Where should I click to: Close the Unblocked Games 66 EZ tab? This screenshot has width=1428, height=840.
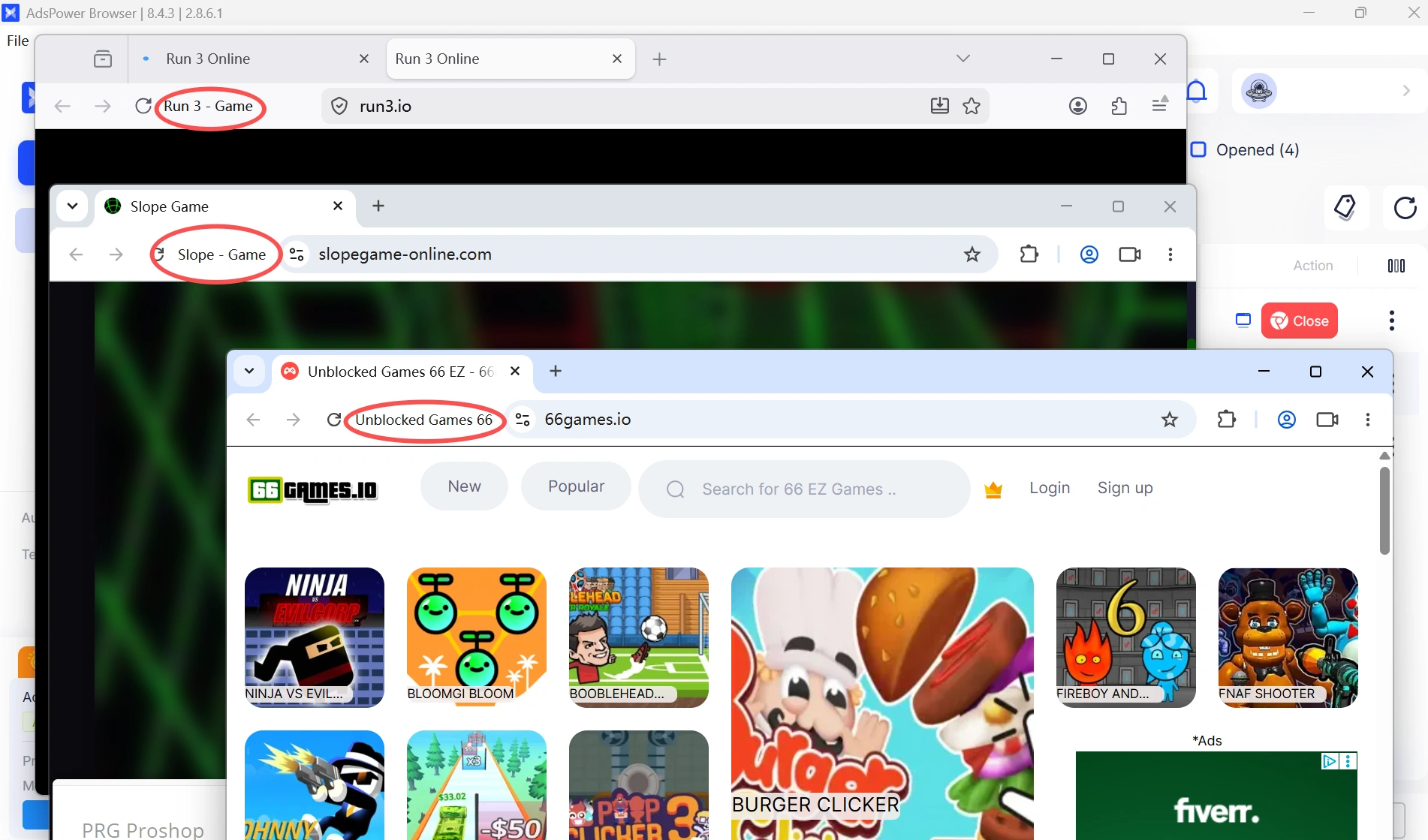coord(515,371)
